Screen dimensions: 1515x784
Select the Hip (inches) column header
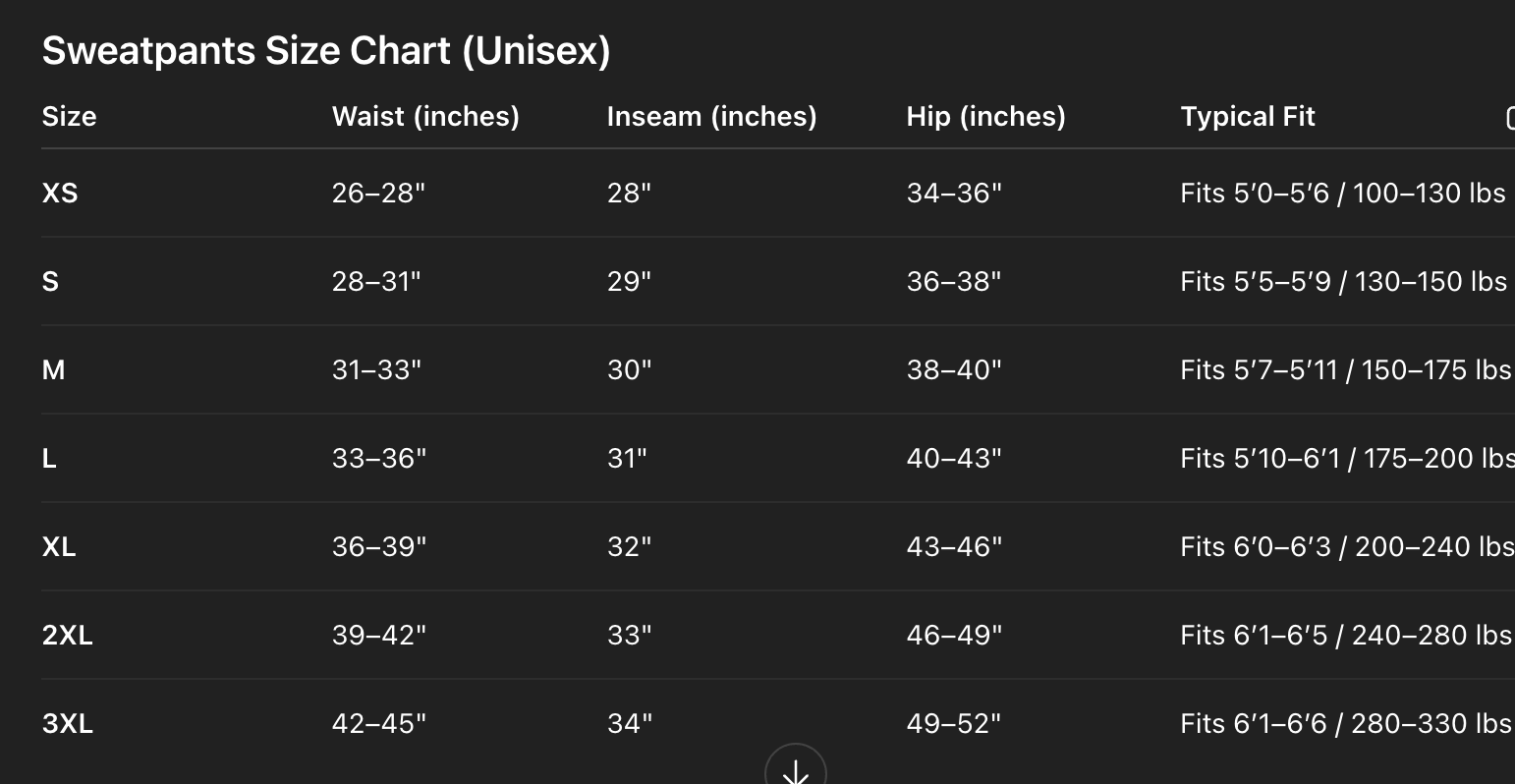click(x=985, y=116)
